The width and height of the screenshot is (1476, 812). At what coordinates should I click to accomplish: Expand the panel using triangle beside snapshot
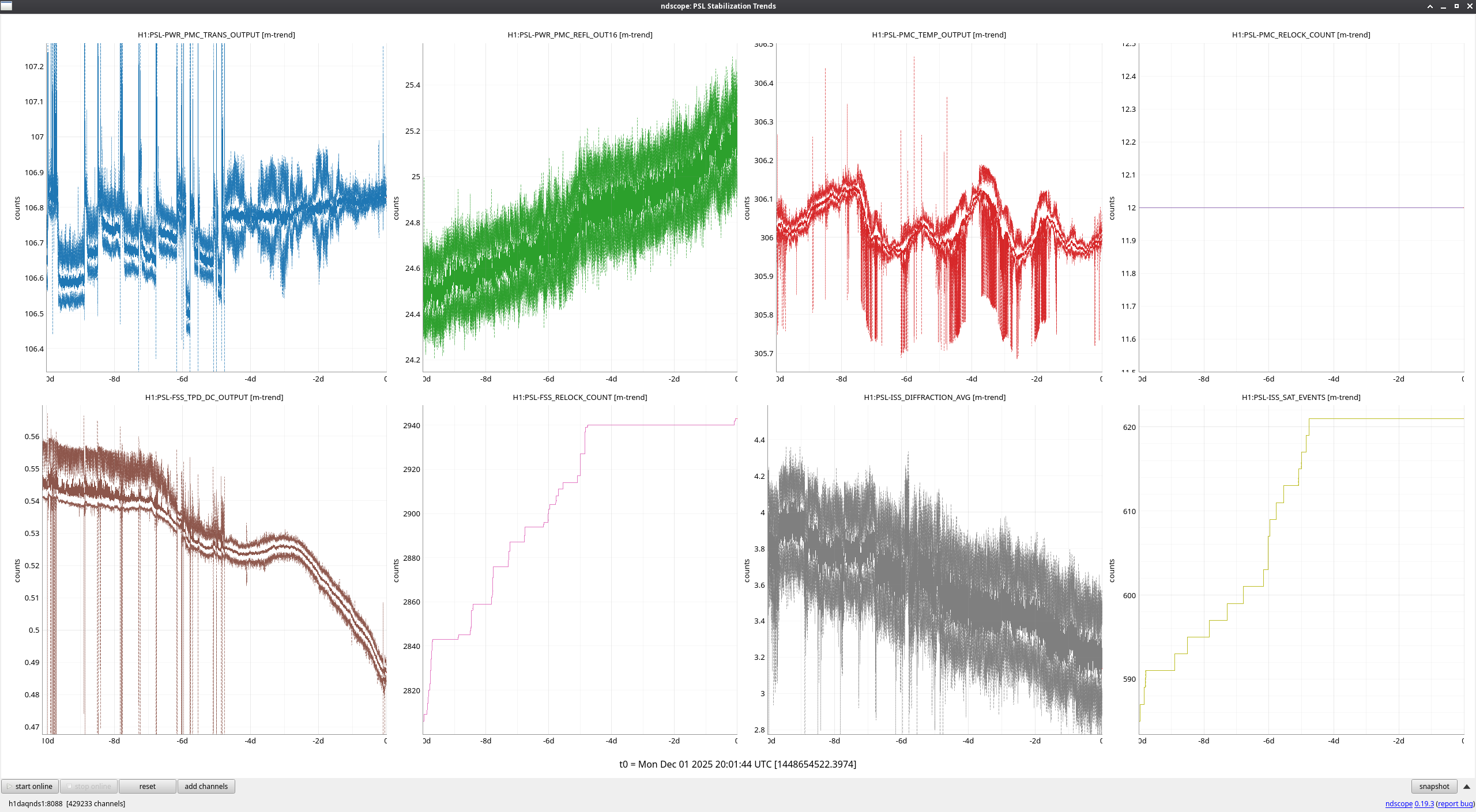point(1467,786)
